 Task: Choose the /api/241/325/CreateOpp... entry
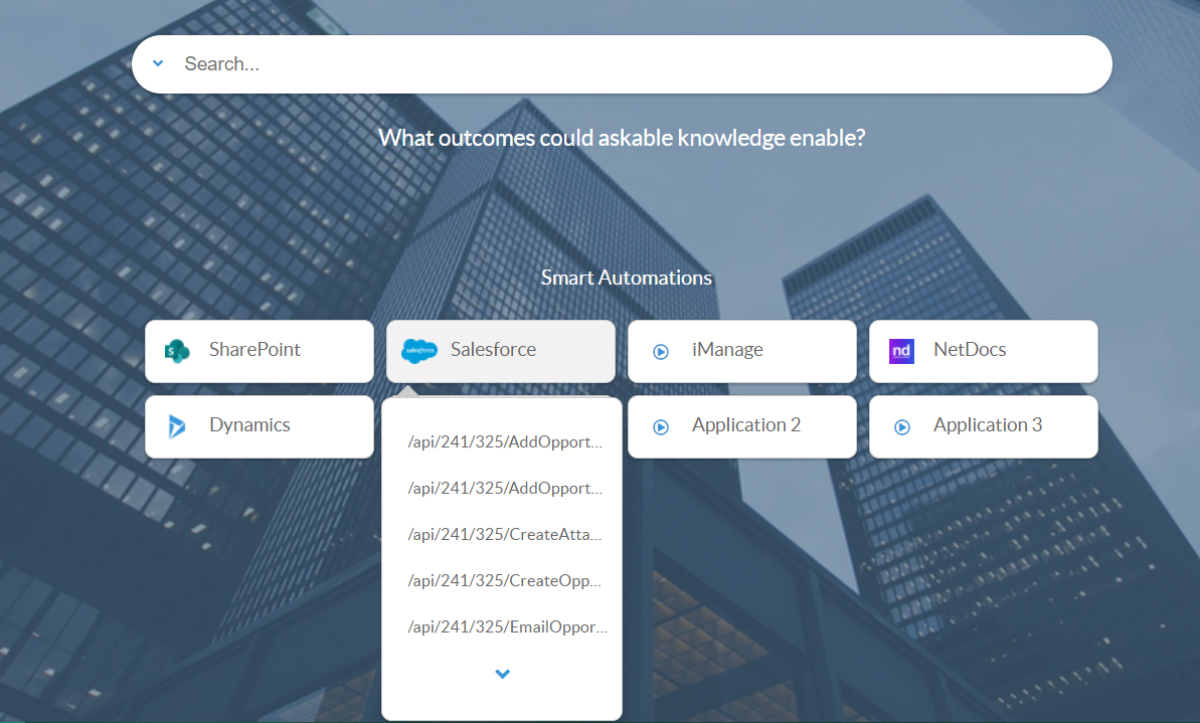tap(505, 581)
